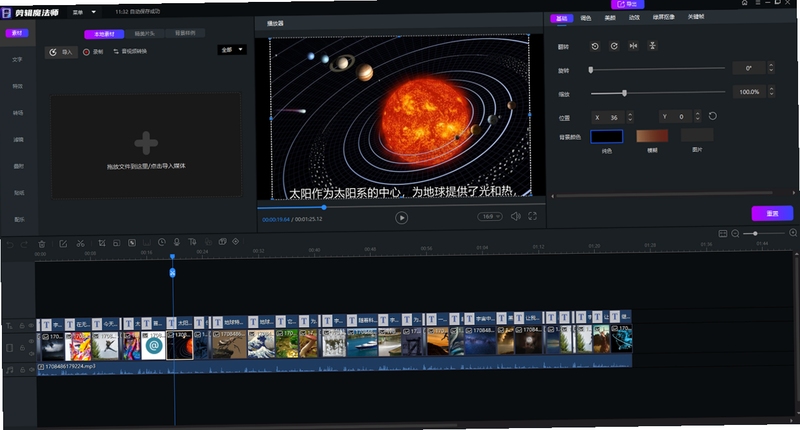The height and width of the screenshot is (430, 800).
Task: Open the 菜单 menu dropdown
Action: [84, 12]
